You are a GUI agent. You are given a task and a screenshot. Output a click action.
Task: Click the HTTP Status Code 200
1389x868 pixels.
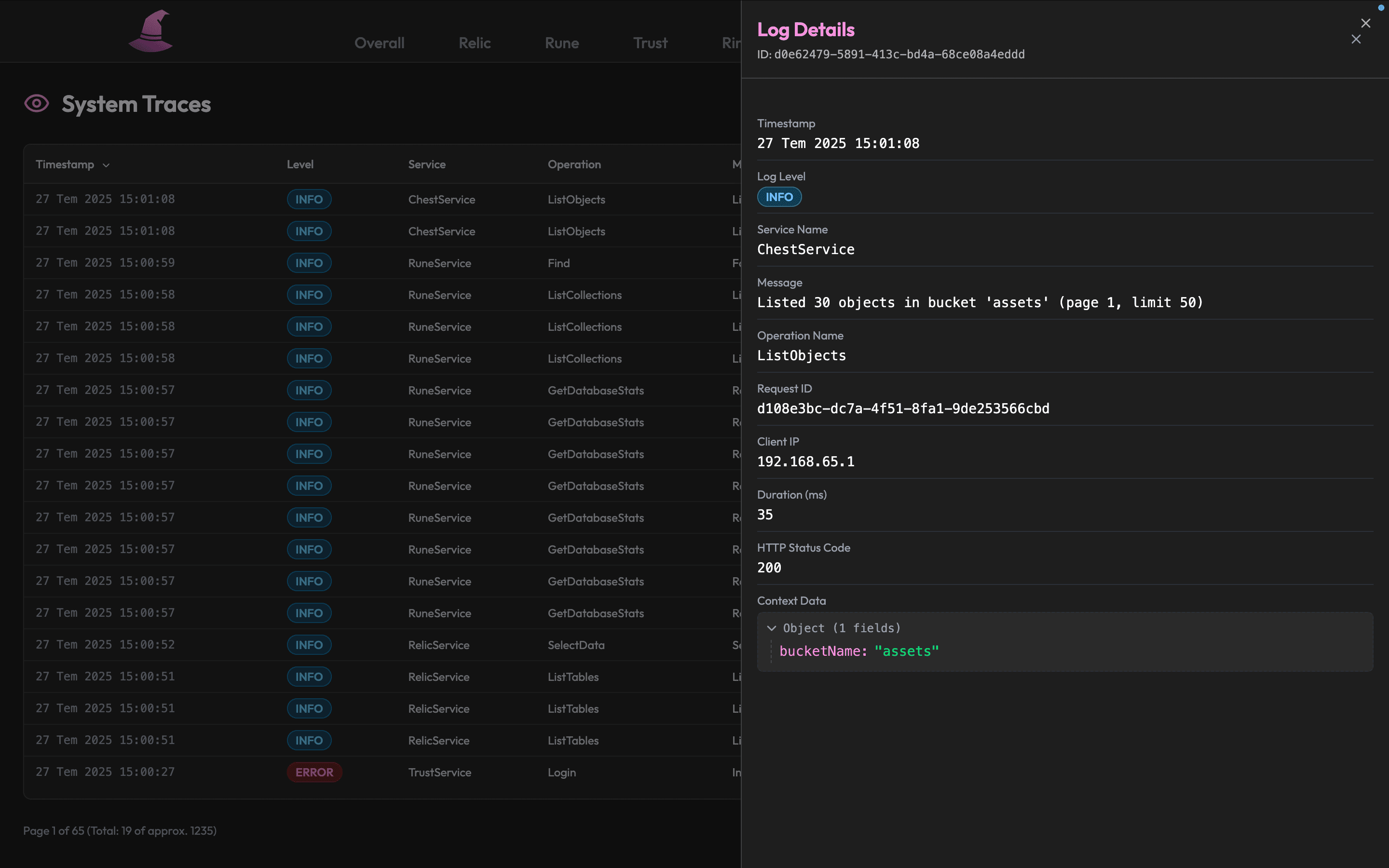[769, 568]
